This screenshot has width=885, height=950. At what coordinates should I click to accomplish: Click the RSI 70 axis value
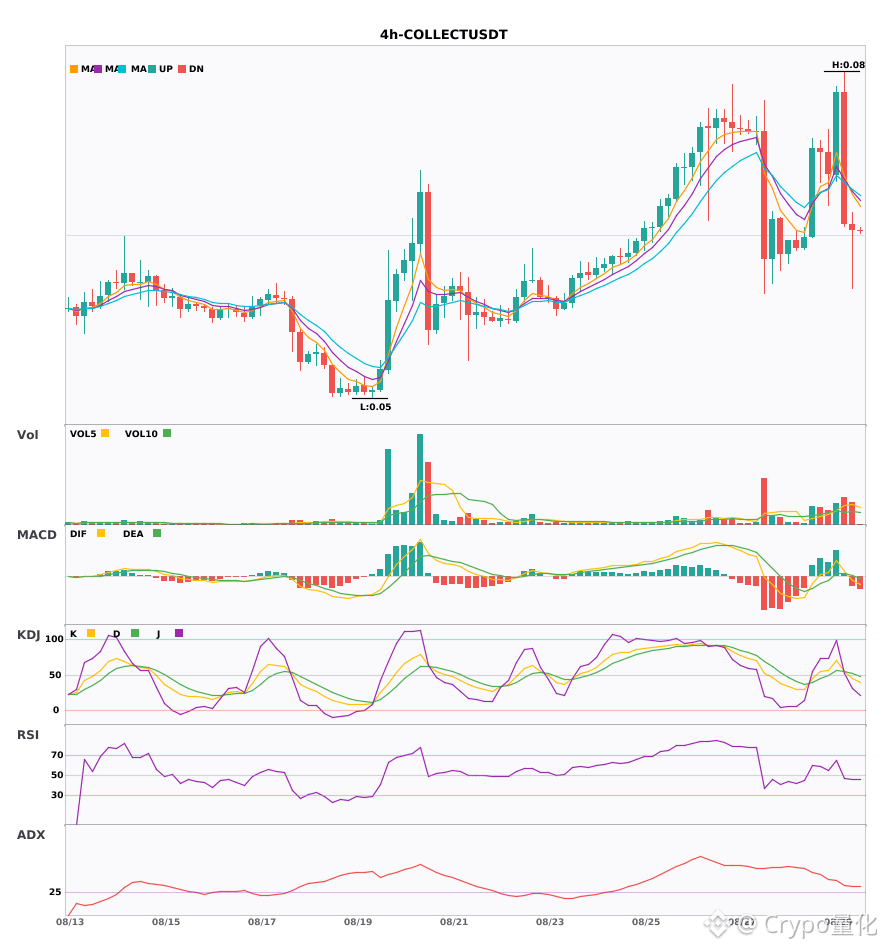click(57, 755)
